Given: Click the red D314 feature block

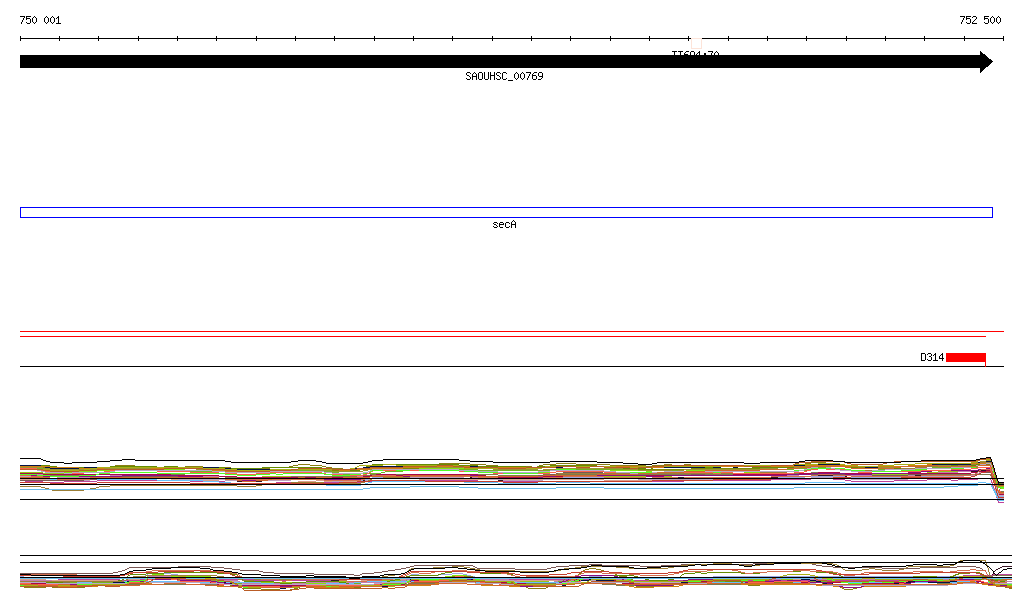Looking at the screenshot, I should tap(965, 357).
